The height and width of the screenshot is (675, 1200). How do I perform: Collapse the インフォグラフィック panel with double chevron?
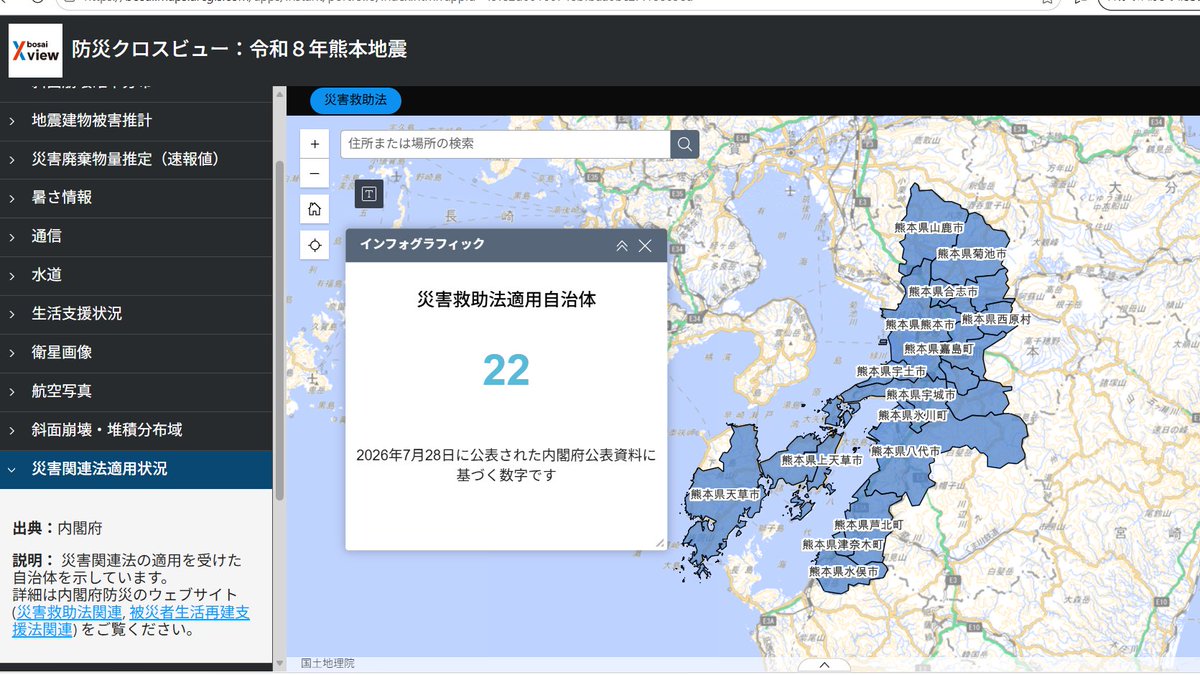(622, 245)
